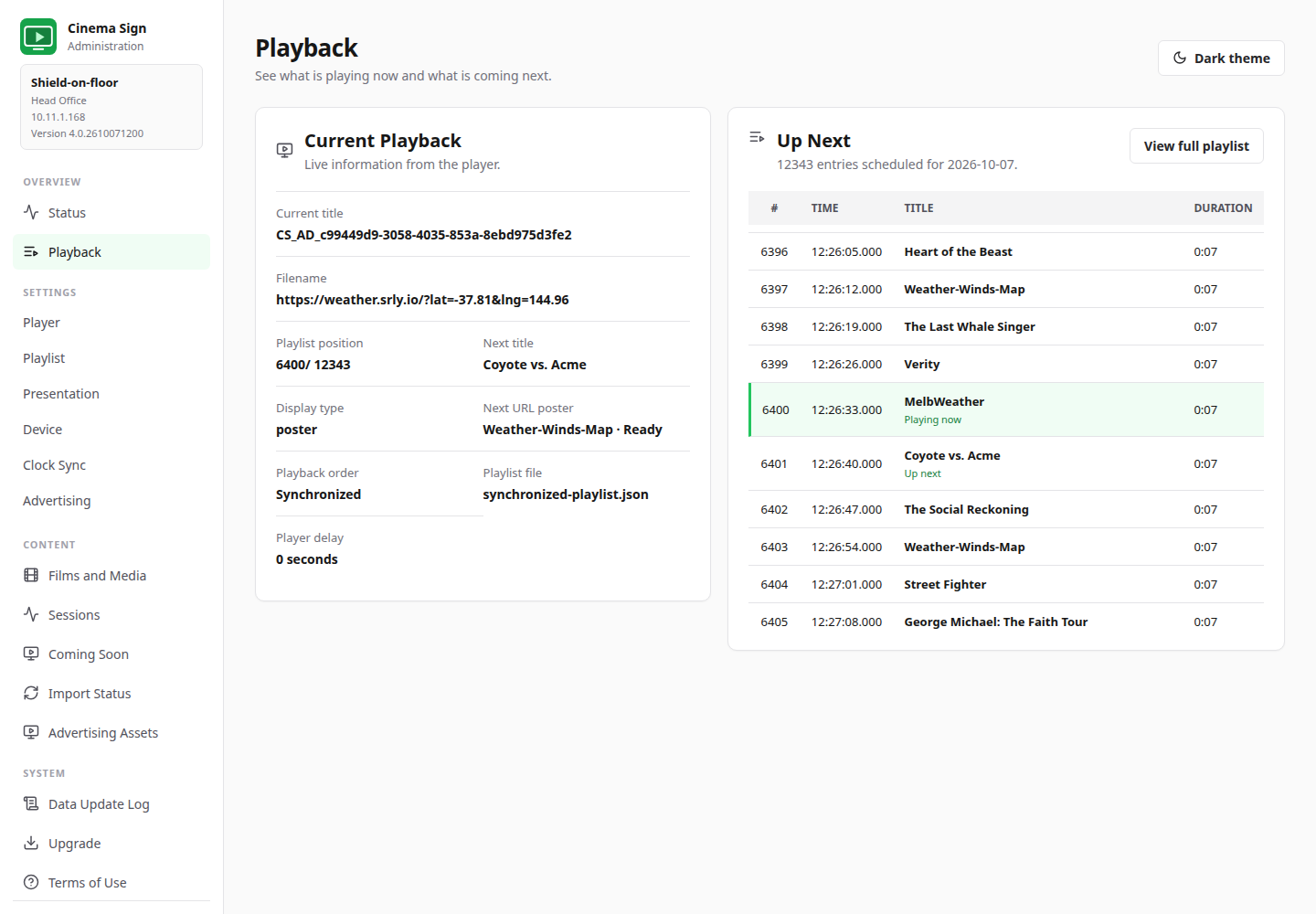This screenshot has height=914, width=1316.
Task: Click Weather-Winds-Map entry at 12:26:54.000
Action: tap(1006, 547)
